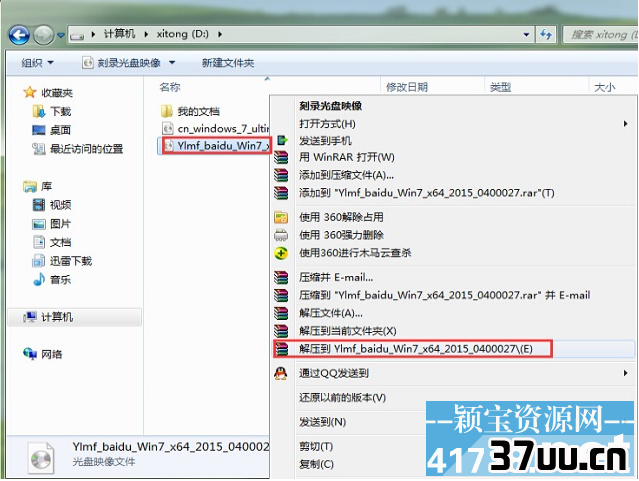This screenshot has height=481, width=639.
Task: Click the disc image thumbnail in details pane
Action: tap(41, 459)
